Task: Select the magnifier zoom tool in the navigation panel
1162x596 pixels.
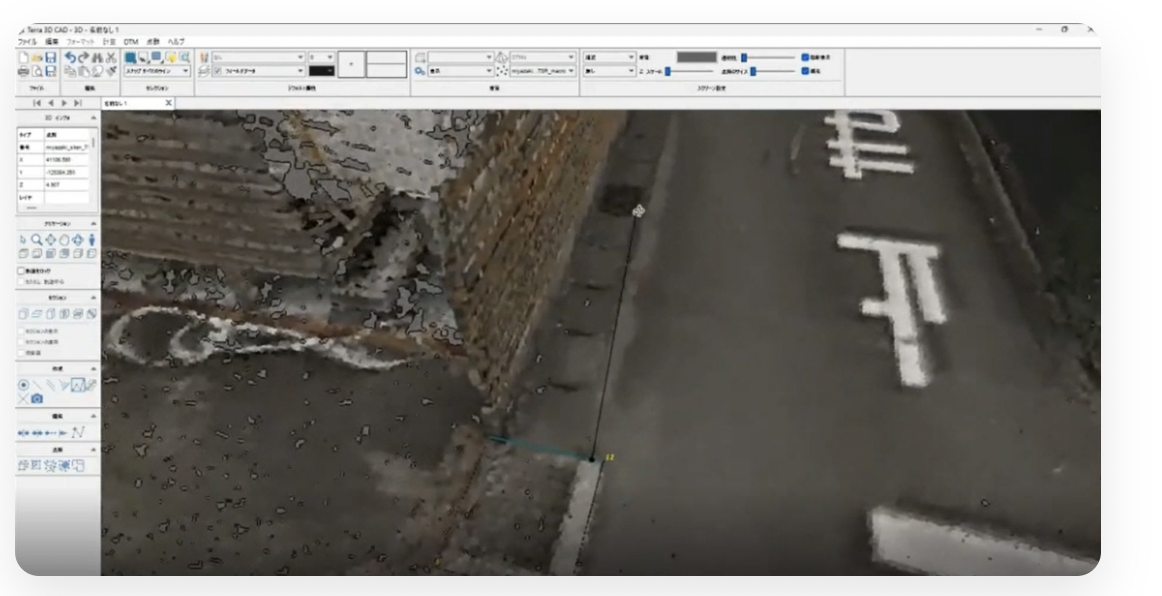Action: coord(37,240)
